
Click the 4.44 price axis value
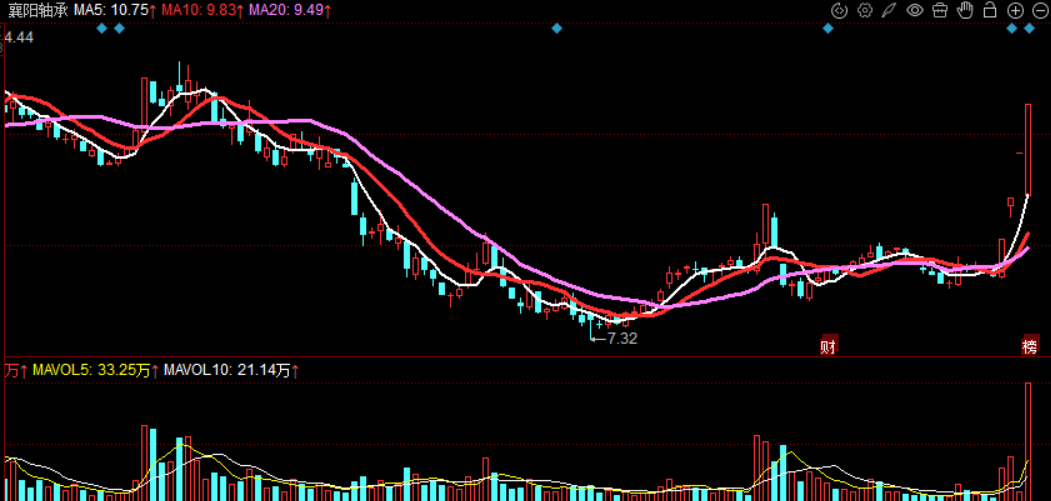pos(19,38)
